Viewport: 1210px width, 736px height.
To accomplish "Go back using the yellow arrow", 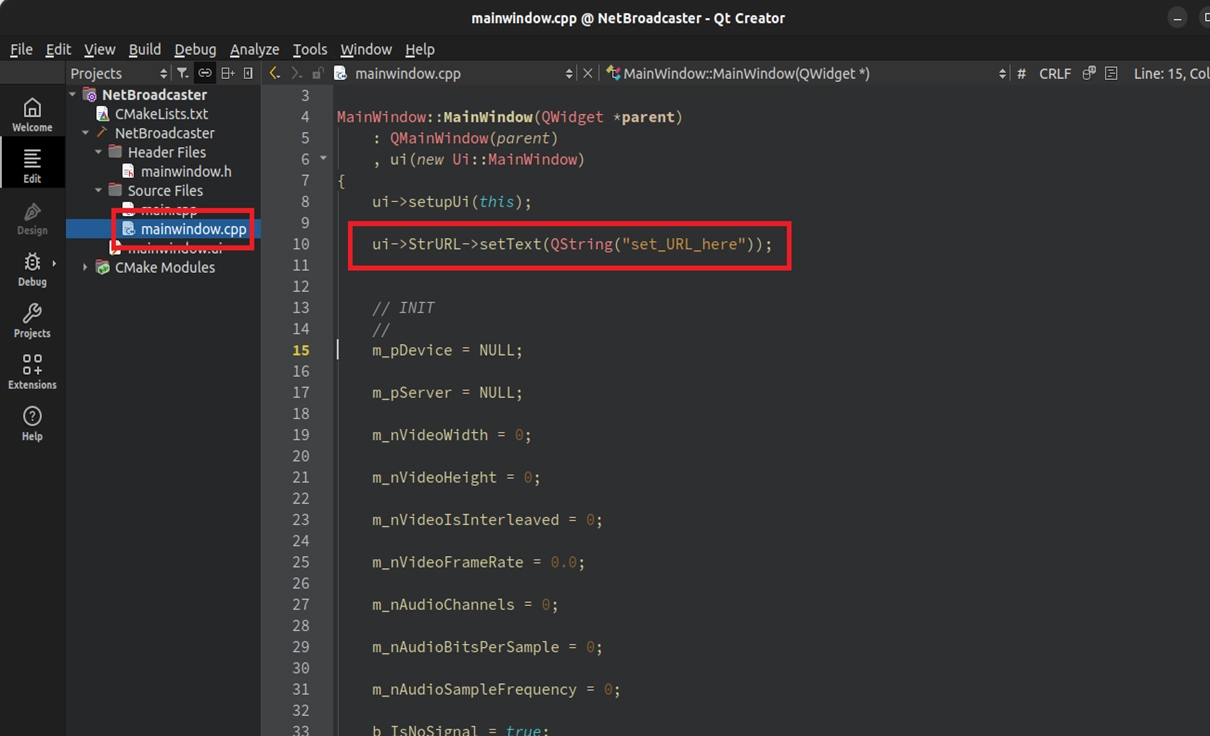I will (x=274, y=73).
